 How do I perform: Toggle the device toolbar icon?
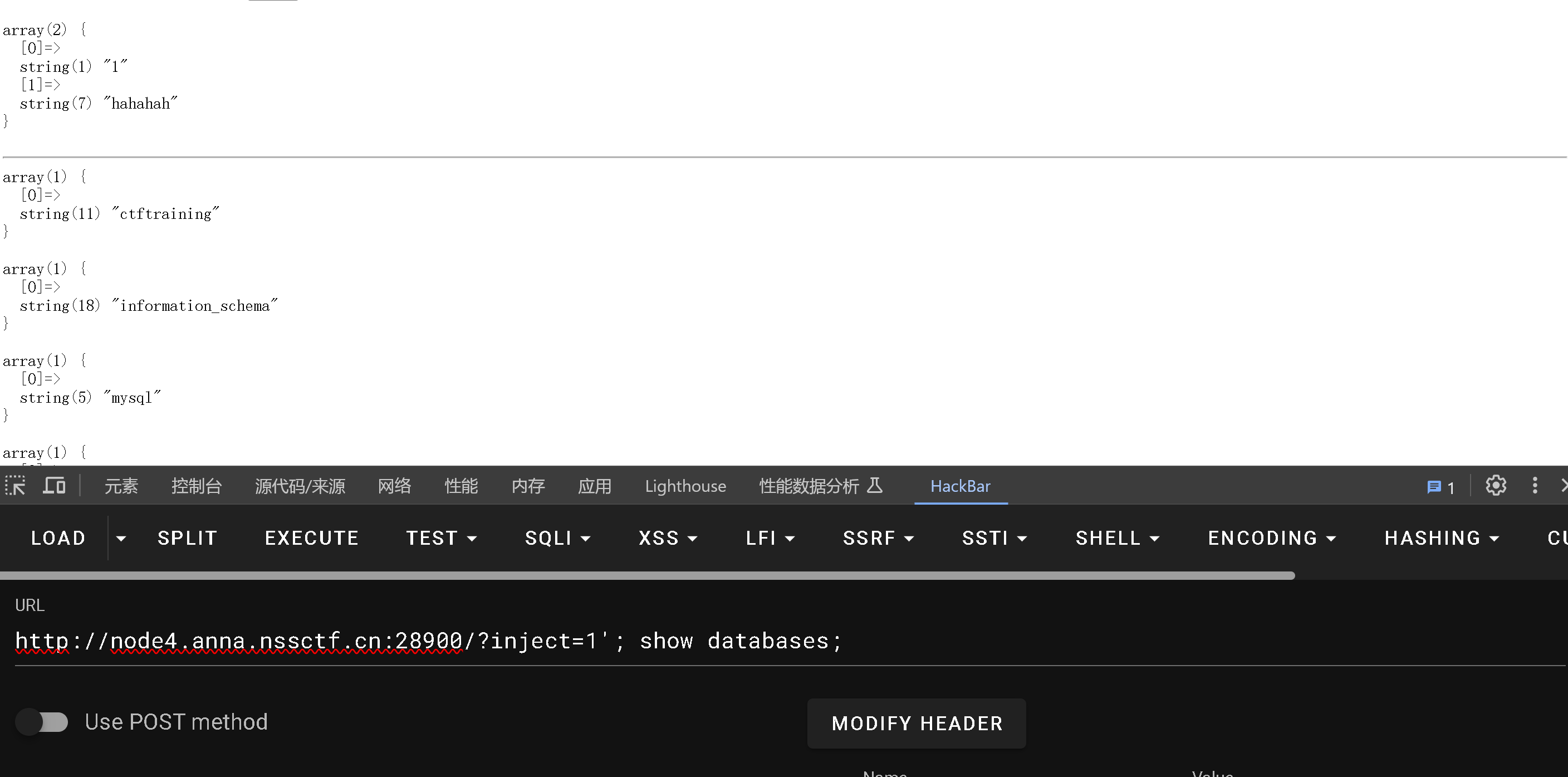point(54,486)
